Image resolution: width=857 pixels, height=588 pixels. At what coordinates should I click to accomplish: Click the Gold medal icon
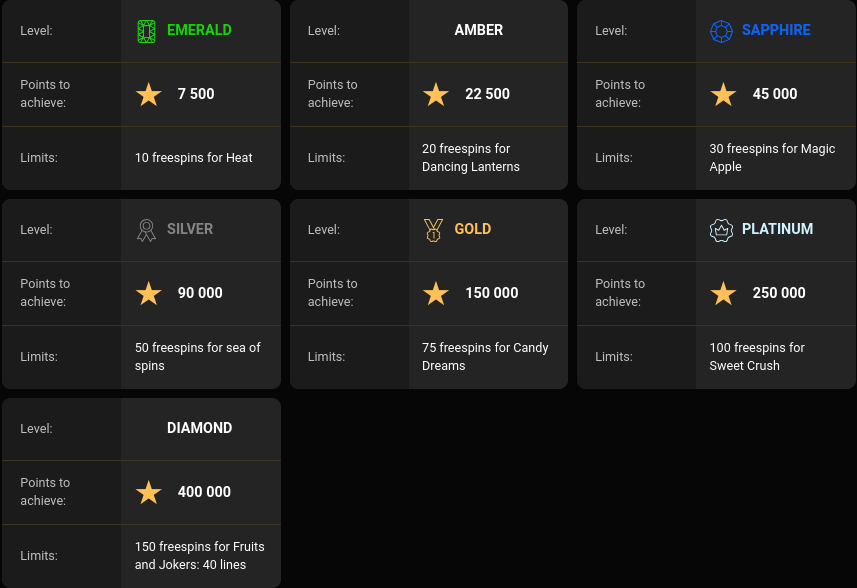pos(433,230)
